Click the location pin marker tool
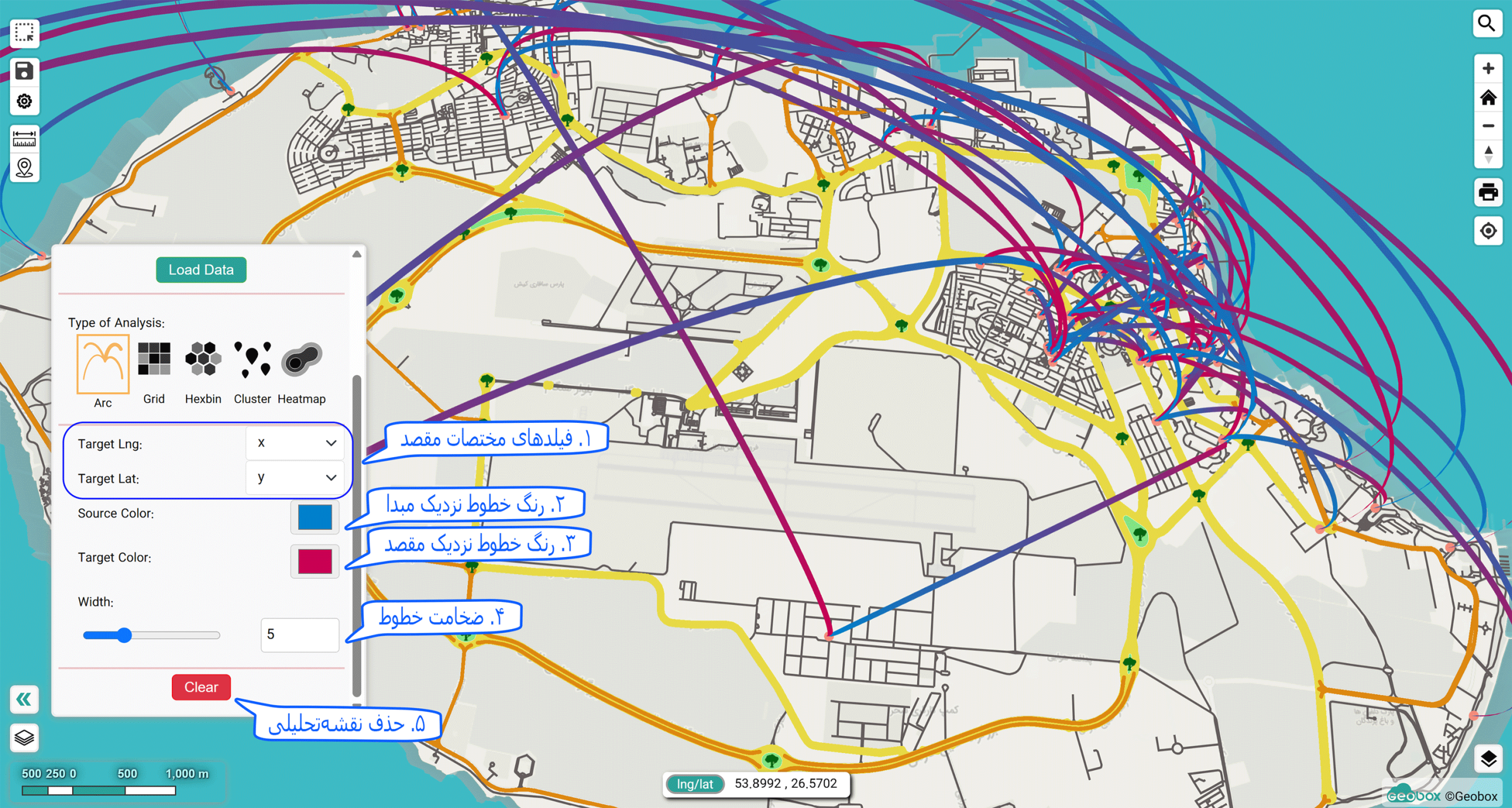 coord(24,168)
